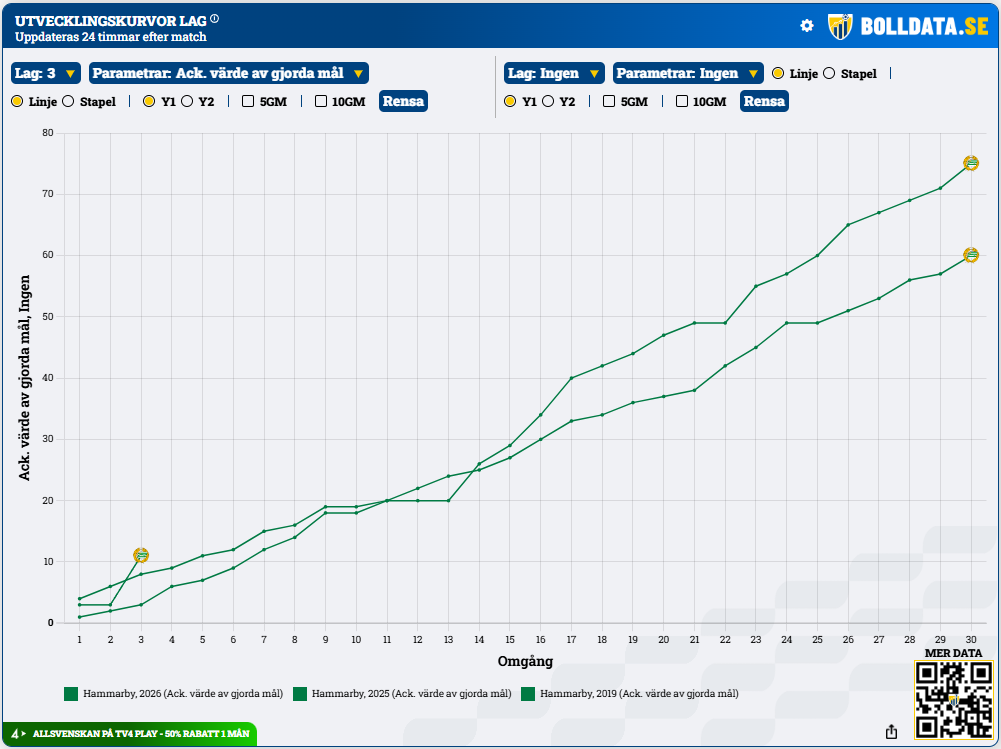Viewport: 1001px width, 749px height.
Task: Select the left Stapel radio button
Action: (x=68, y=101)
